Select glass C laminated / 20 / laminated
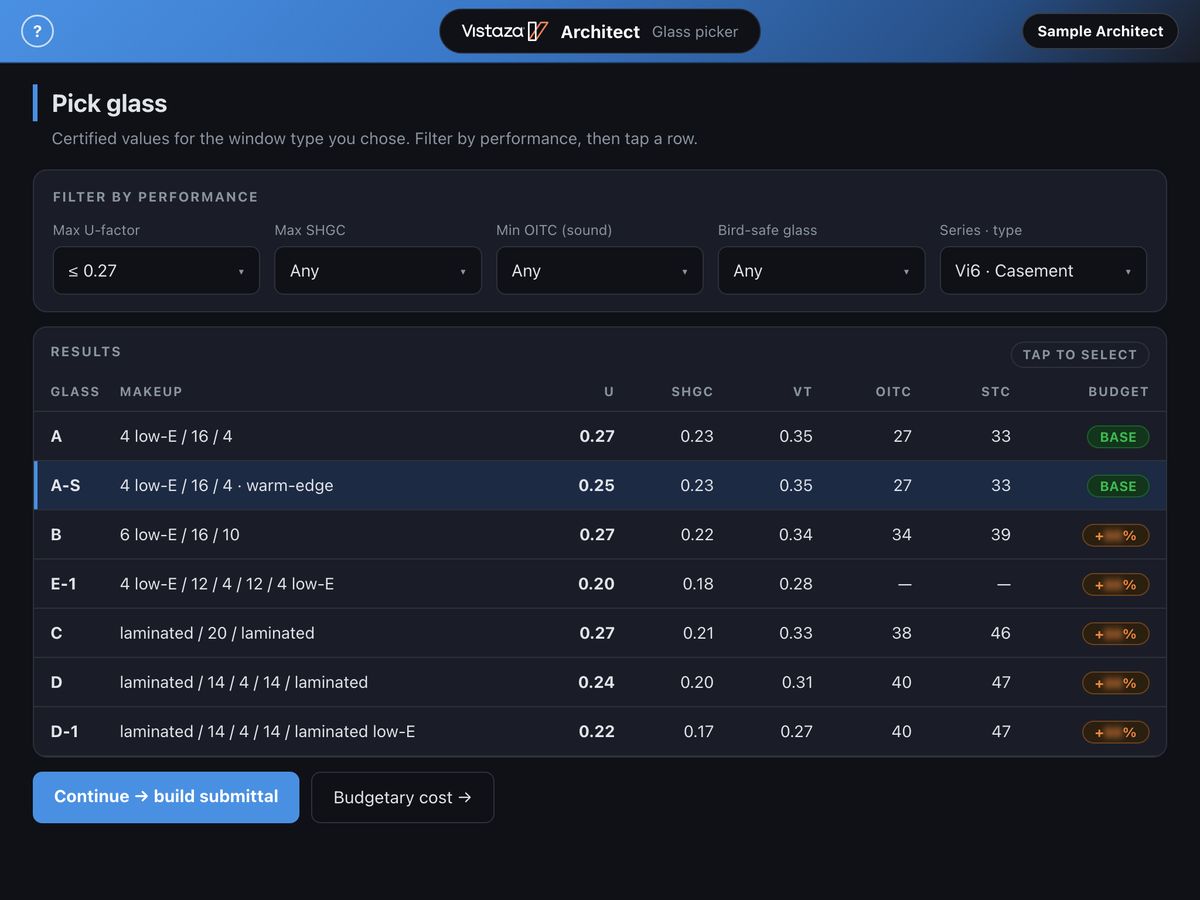Viewport: 1200px width, 900px height. click(x=600, y=633)
